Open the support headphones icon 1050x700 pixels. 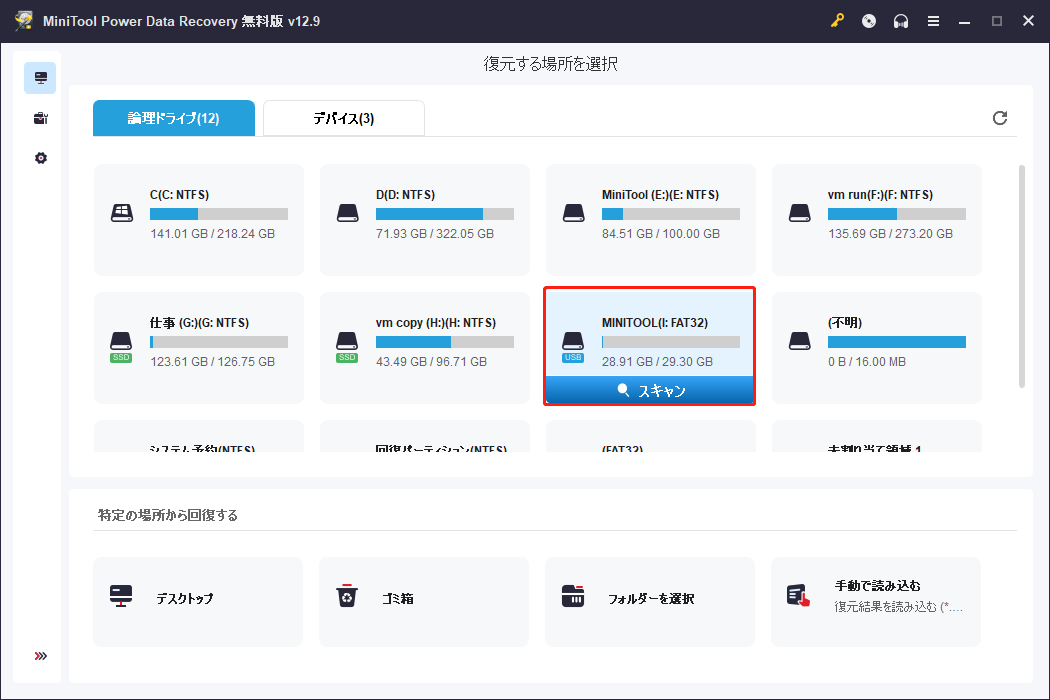[x=901, y=21]
